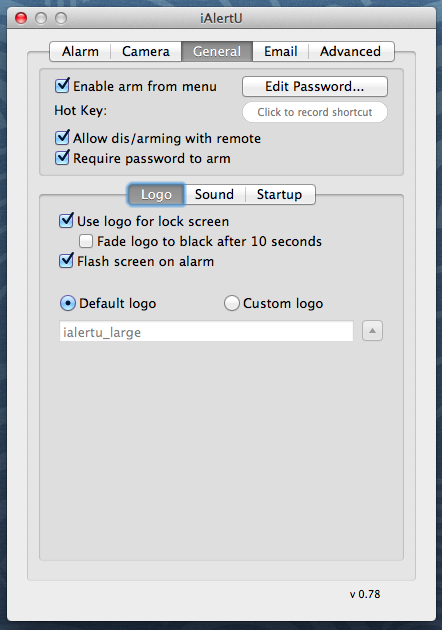Click the hot key shortcut recorder field
The width and height of the screenshot is (442, 630).
pyautogui.click(x=315, y=112)
